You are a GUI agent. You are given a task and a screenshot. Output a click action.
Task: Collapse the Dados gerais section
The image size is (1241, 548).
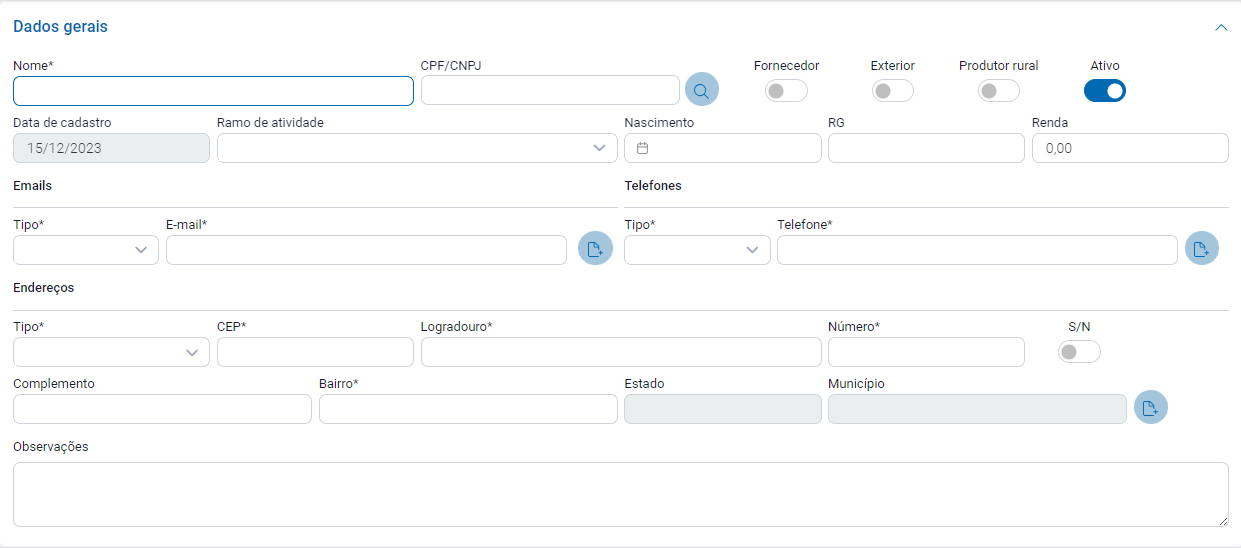1220,28
